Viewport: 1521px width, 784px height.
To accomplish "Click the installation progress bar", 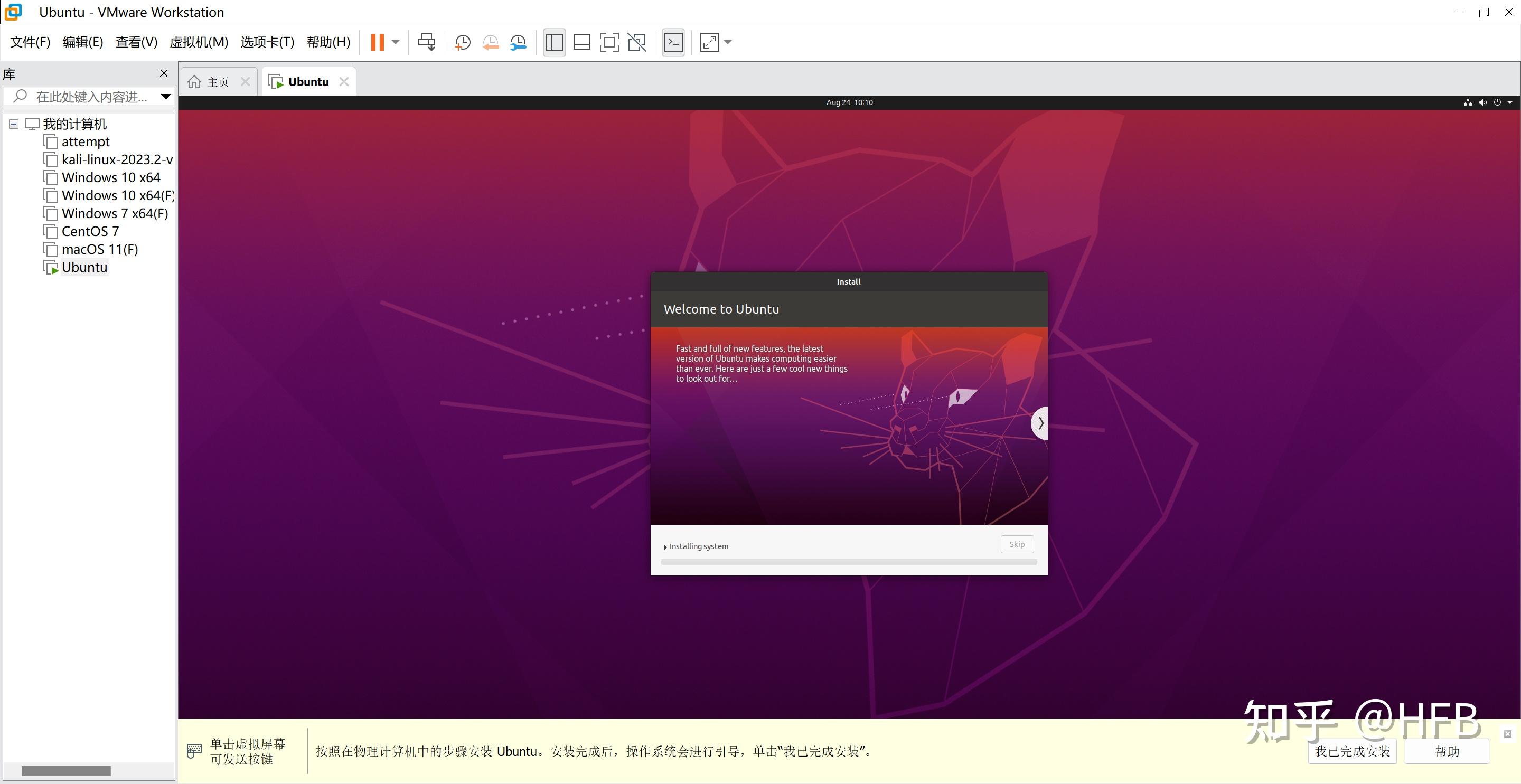I will click(849, 563).
